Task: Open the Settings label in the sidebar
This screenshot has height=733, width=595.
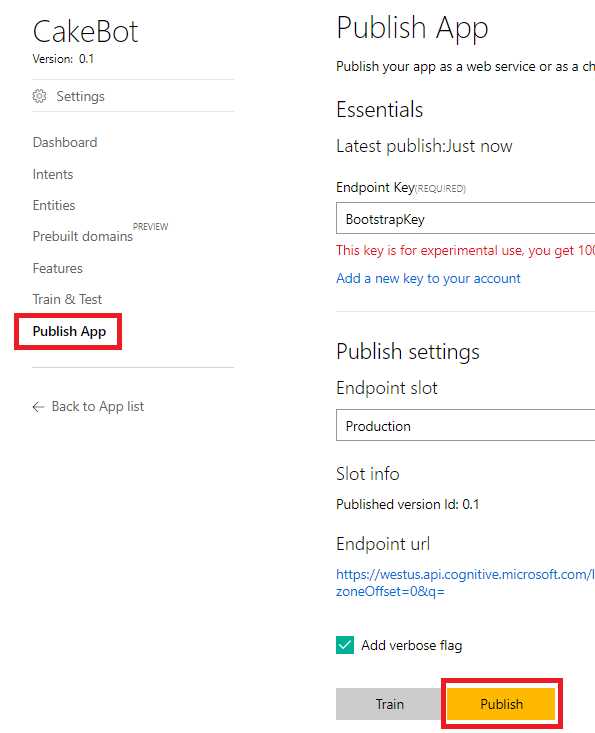Action: coord(80,96)
